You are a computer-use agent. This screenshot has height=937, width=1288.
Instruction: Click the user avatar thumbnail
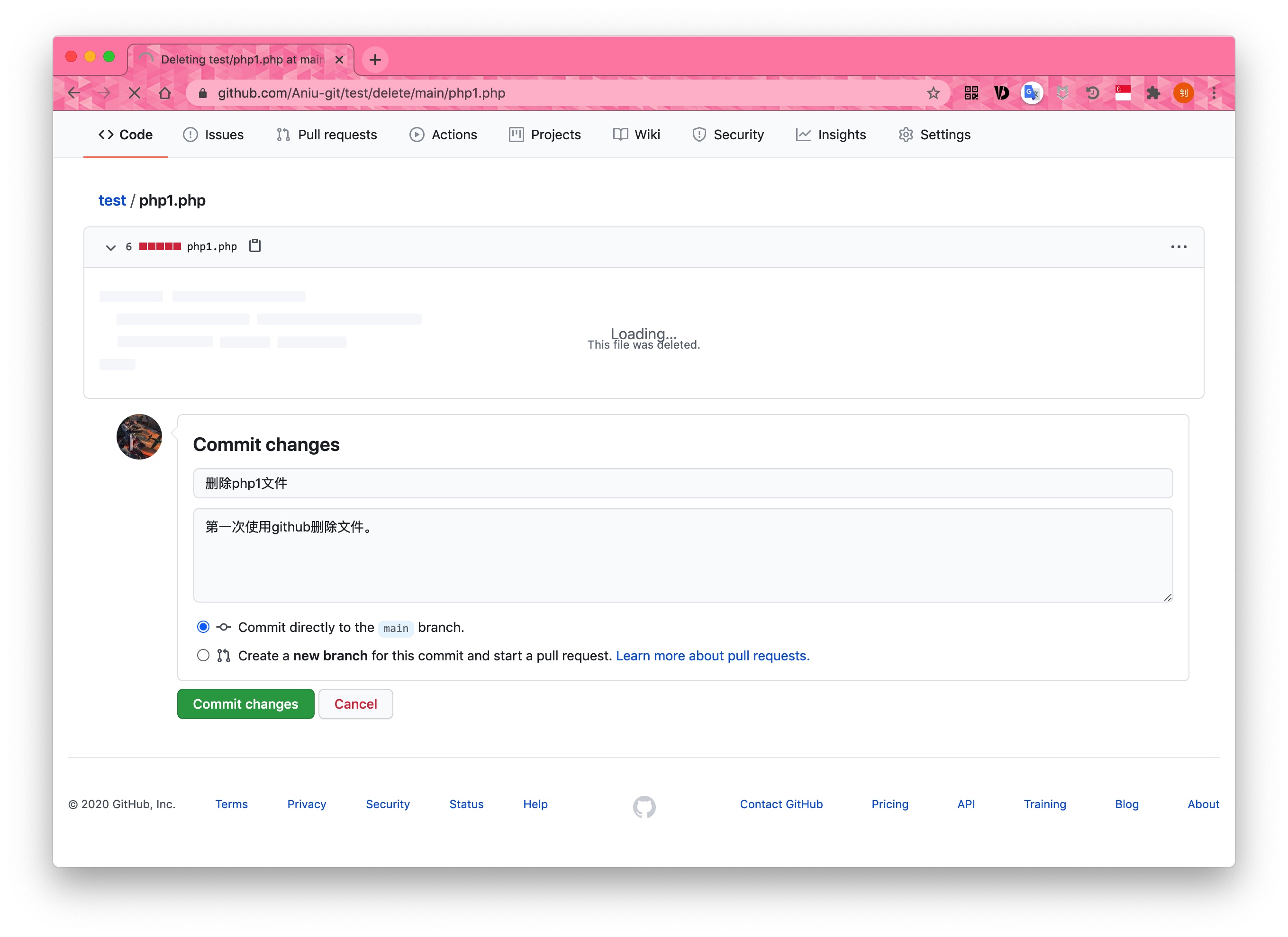point(139,436)
